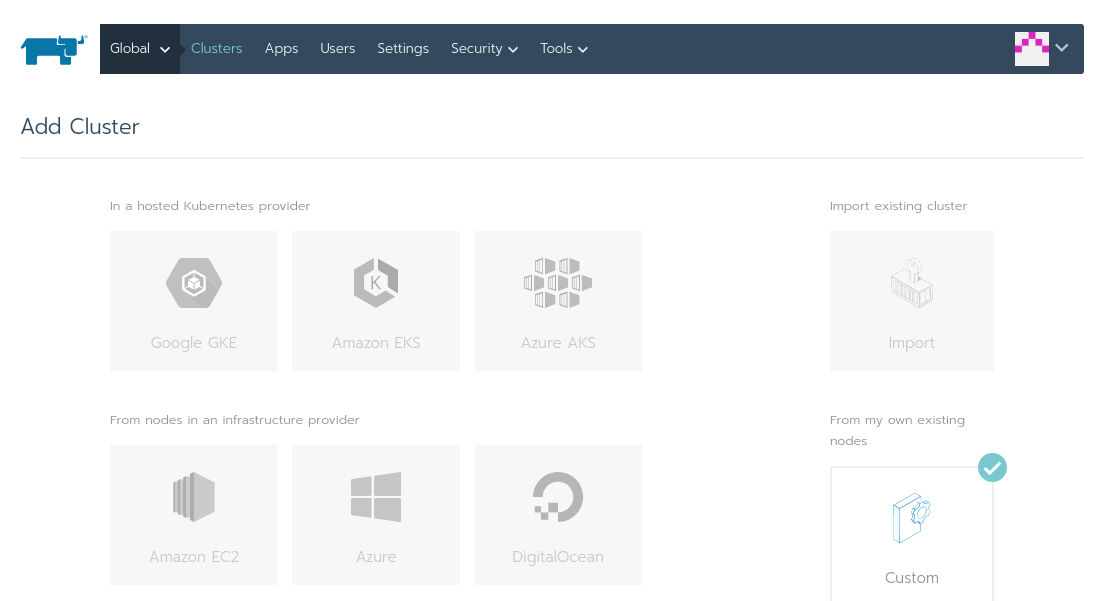The width and height of the screenshot is (1104, 601).
Task: Open the Settings page link
Action: [x=403, y=49]
